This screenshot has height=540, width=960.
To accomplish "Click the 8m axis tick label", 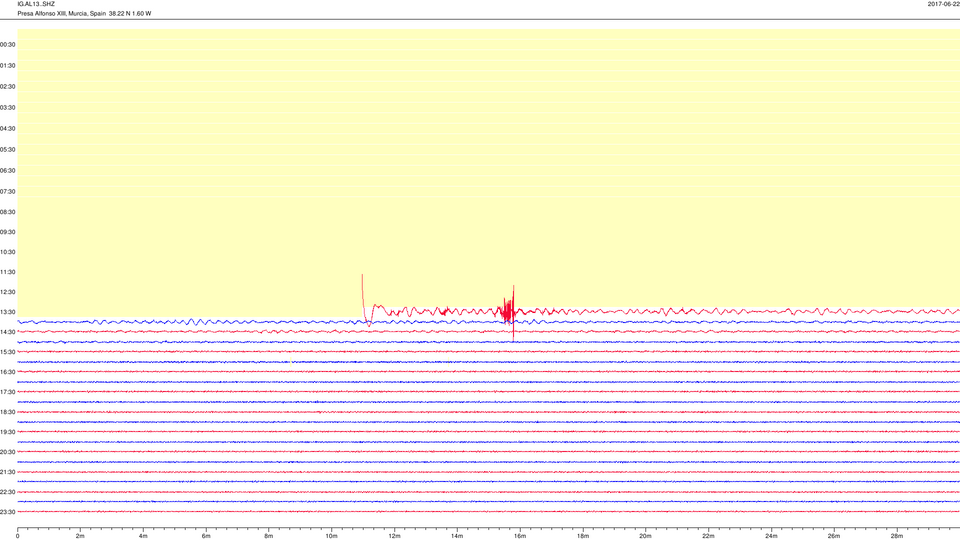I will (x=269, y=536).
